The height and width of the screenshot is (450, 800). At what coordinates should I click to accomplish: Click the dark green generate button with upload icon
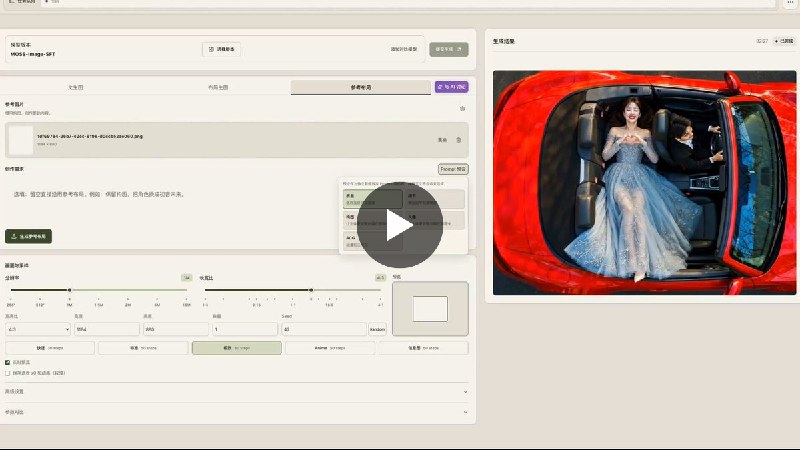29,236
